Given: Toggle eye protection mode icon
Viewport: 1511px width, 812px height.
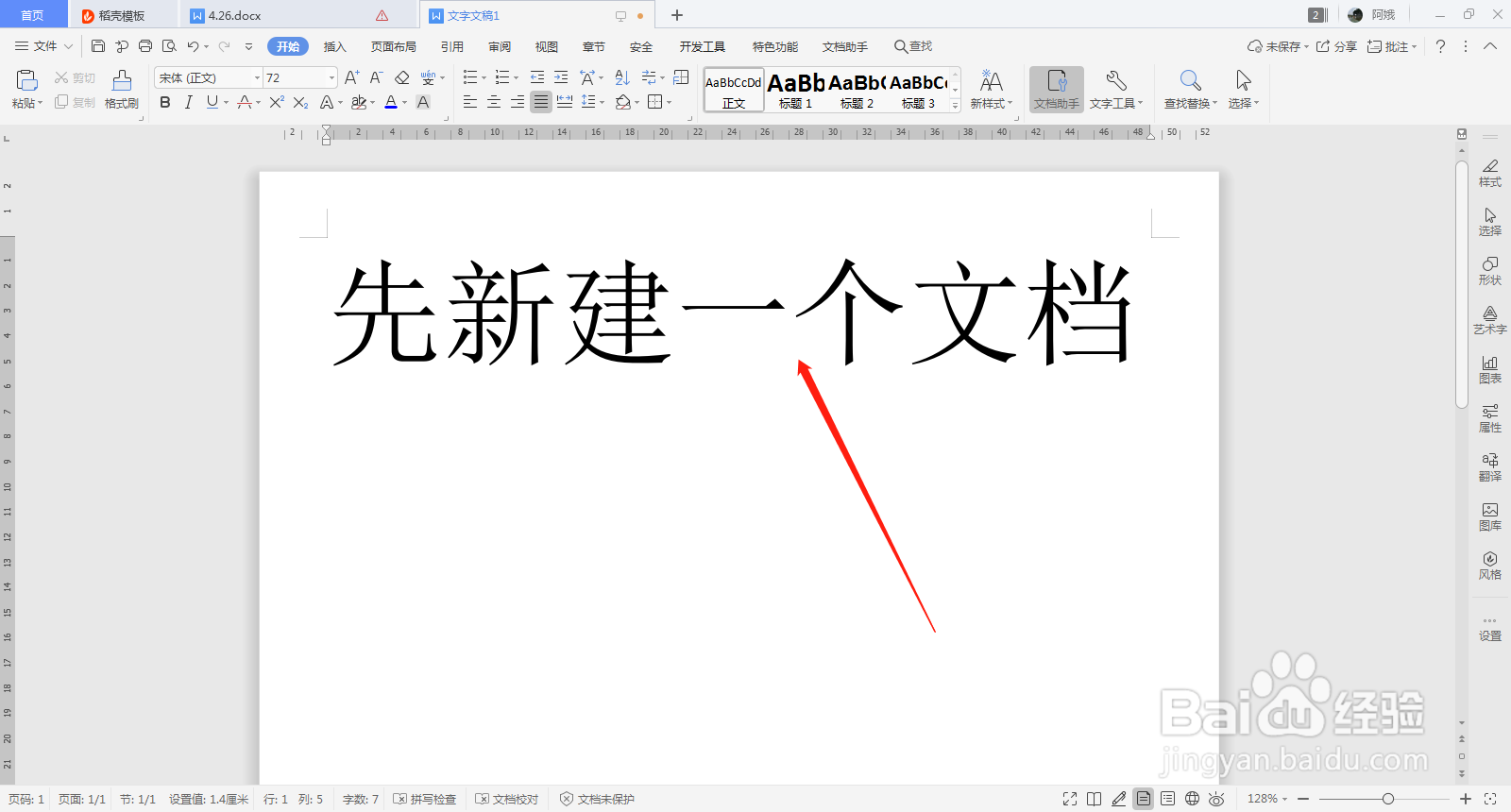Looking at the screenshot, I should coord(1216,799).
